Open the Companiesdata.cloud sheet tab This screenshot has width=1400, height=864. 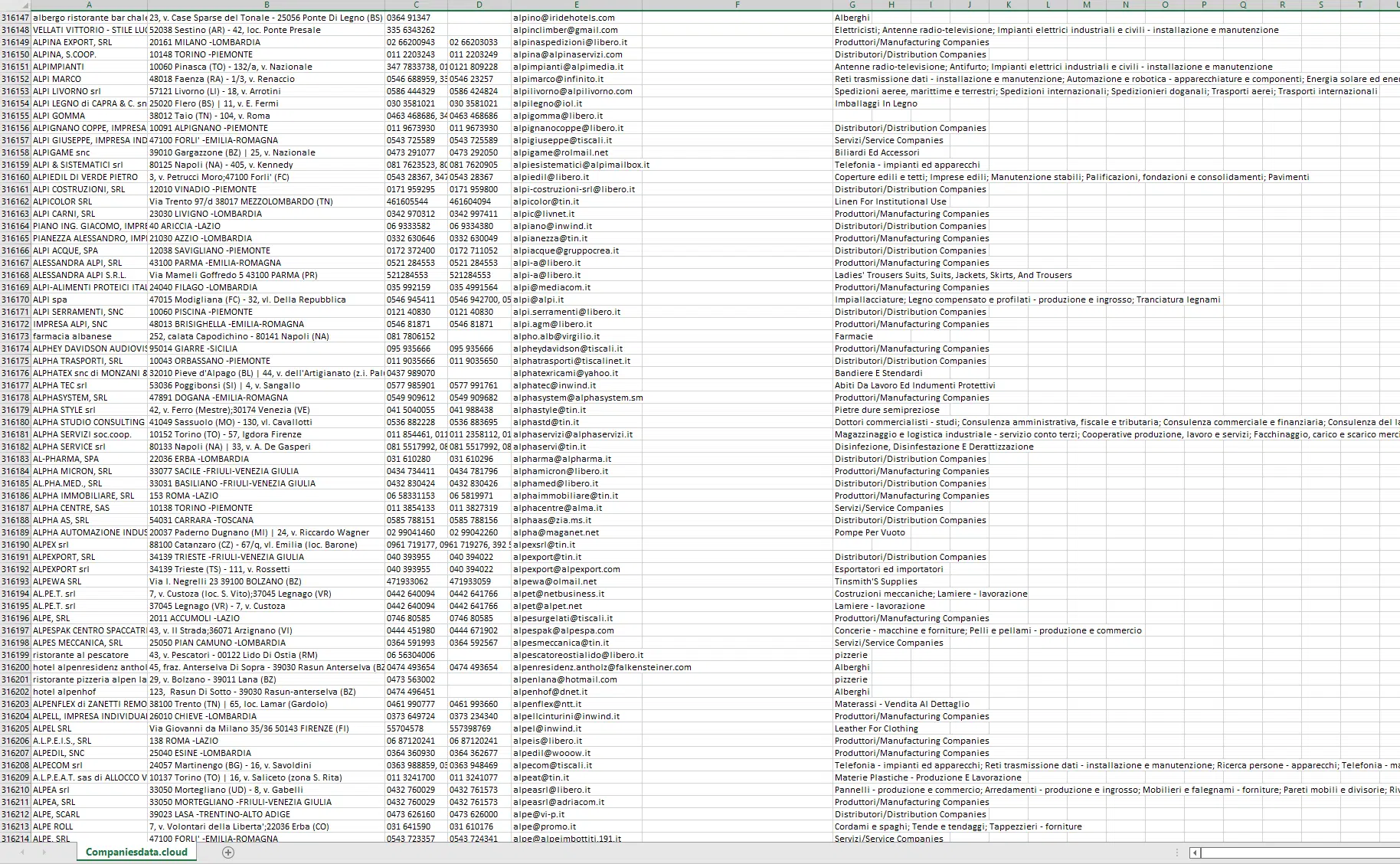pos(136,852)
